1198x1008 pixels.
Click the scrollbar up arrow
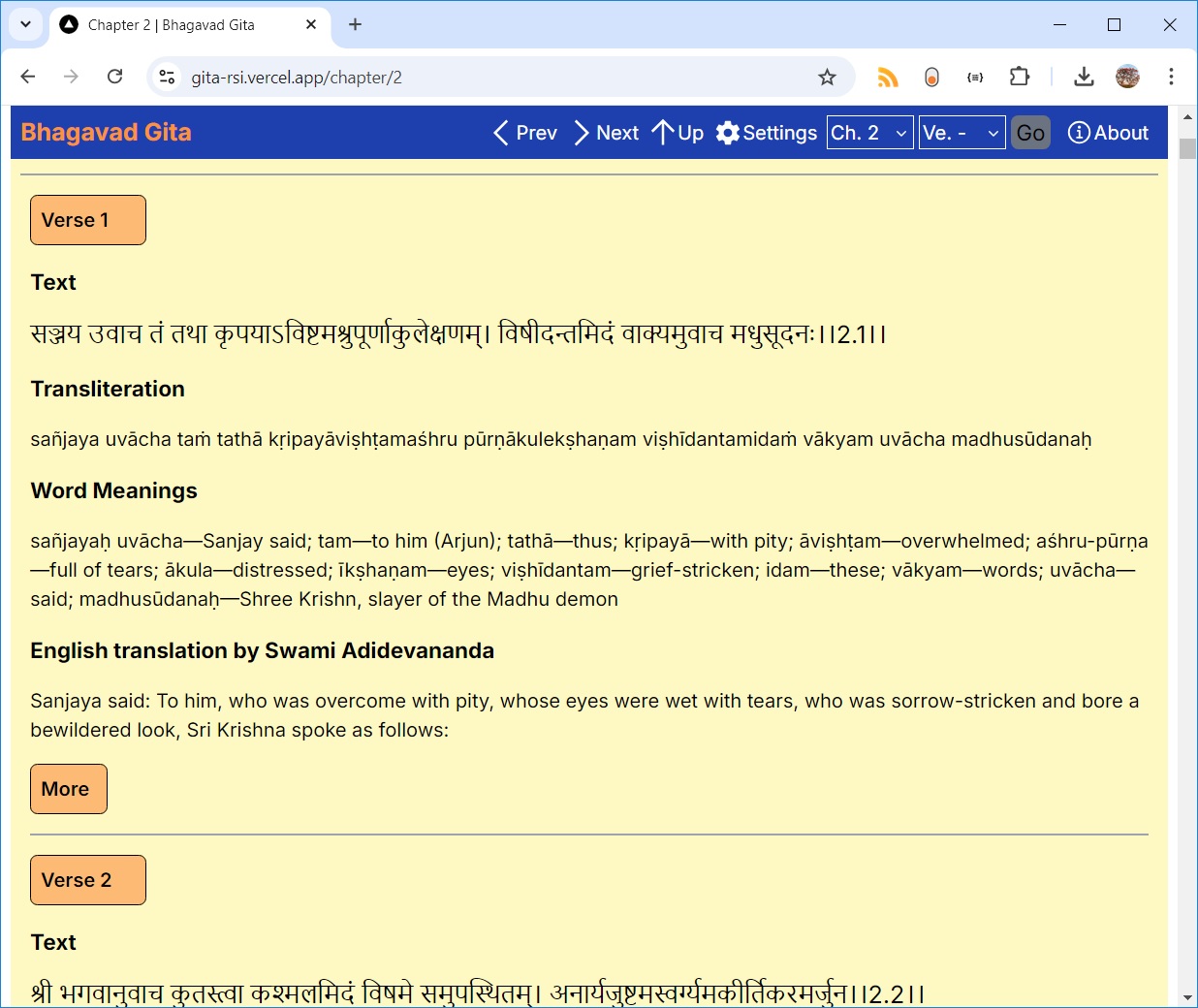[x=1187, y=117]
